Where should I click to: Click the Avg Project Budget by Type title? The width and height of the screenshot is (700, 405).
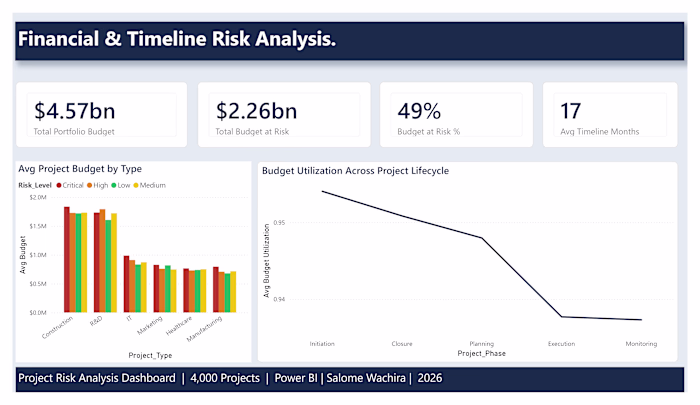(x=80, y=169)
